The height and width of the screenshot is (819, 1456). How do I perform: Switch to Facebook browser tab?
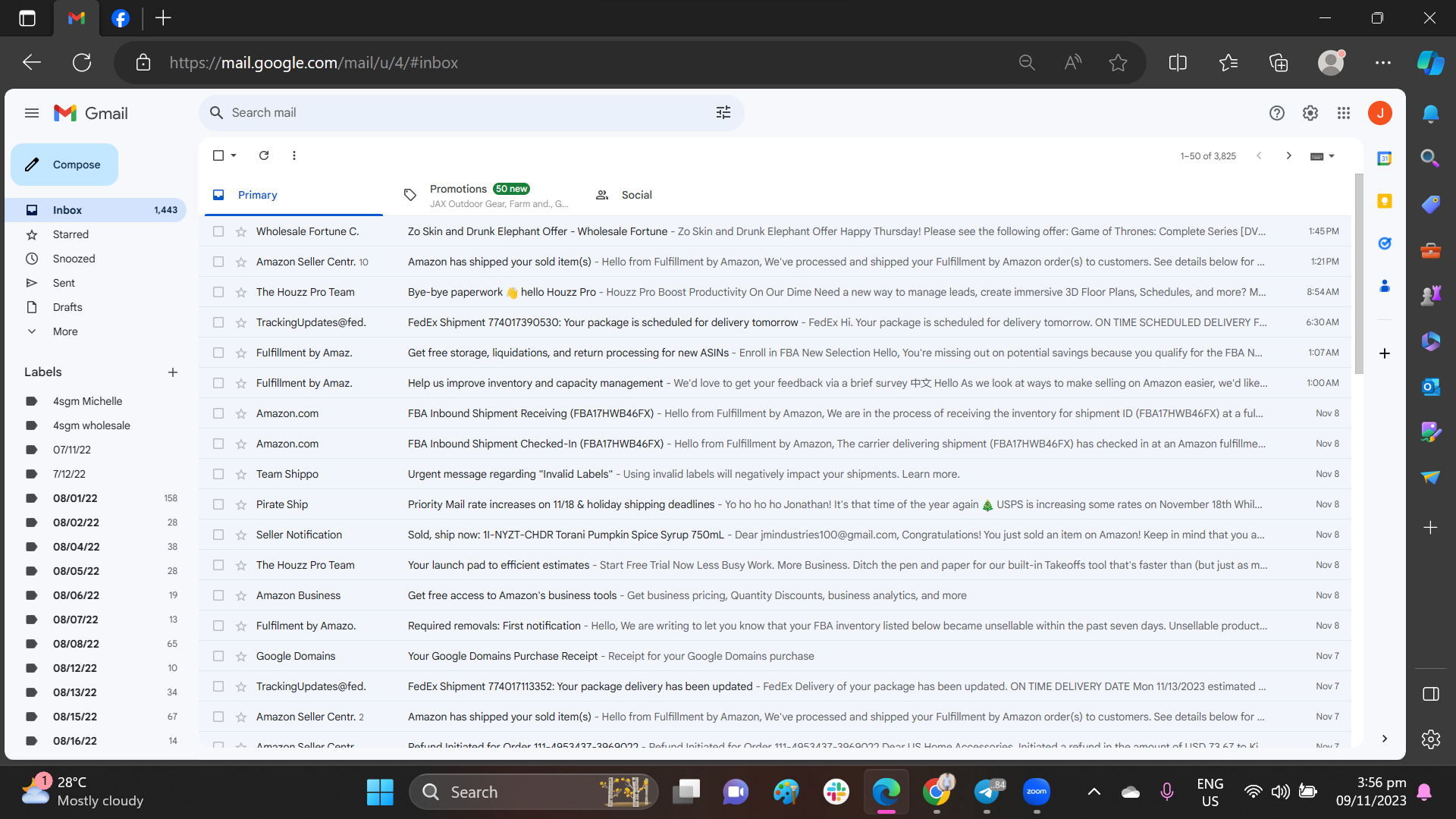tap(121, 18)
